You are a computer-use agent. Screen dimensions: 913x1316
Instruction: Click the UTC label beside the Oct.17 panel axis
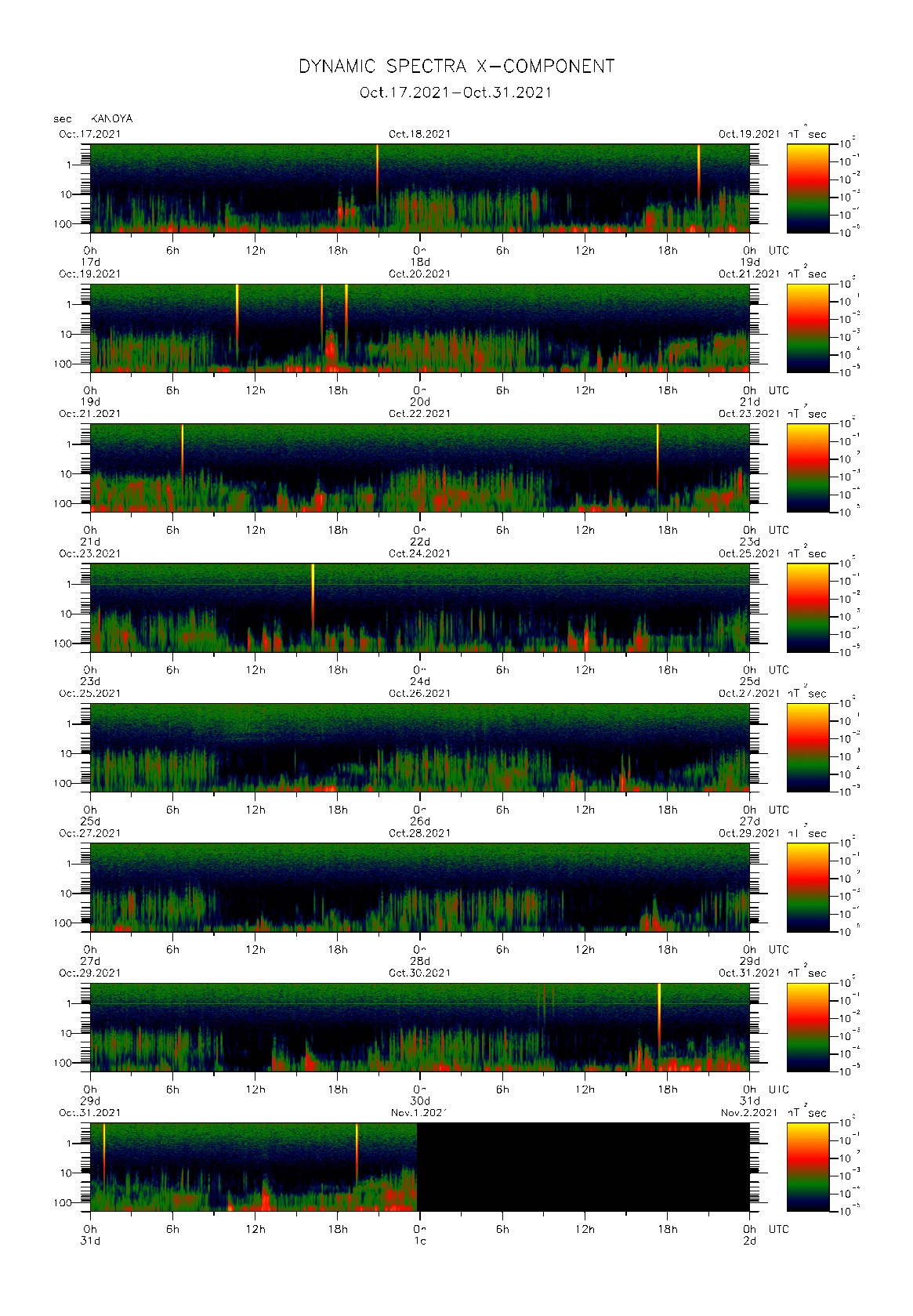coord(779,251)
